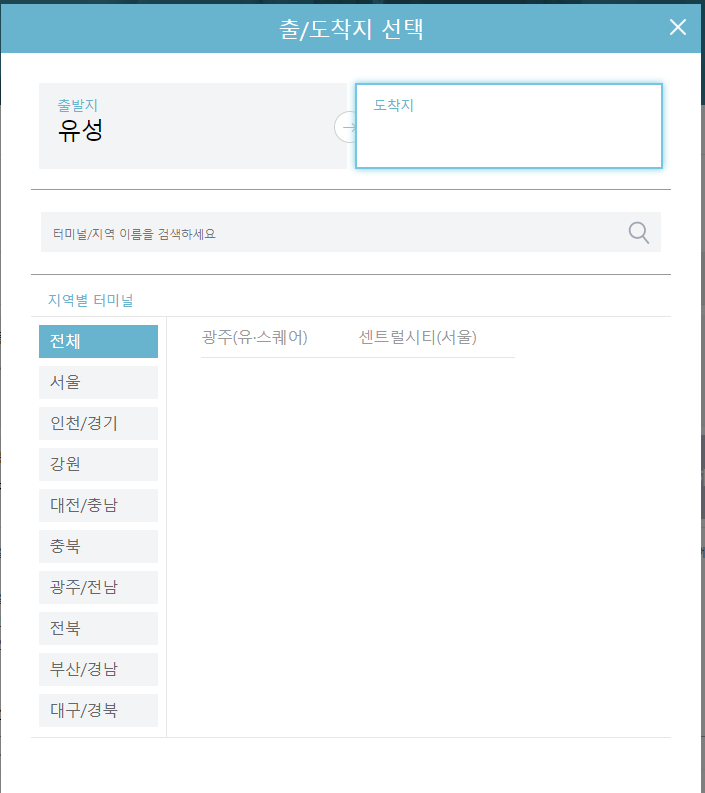Select the 출발지 유성 box
Screen dimensions: 705x793
coord(193,126)
